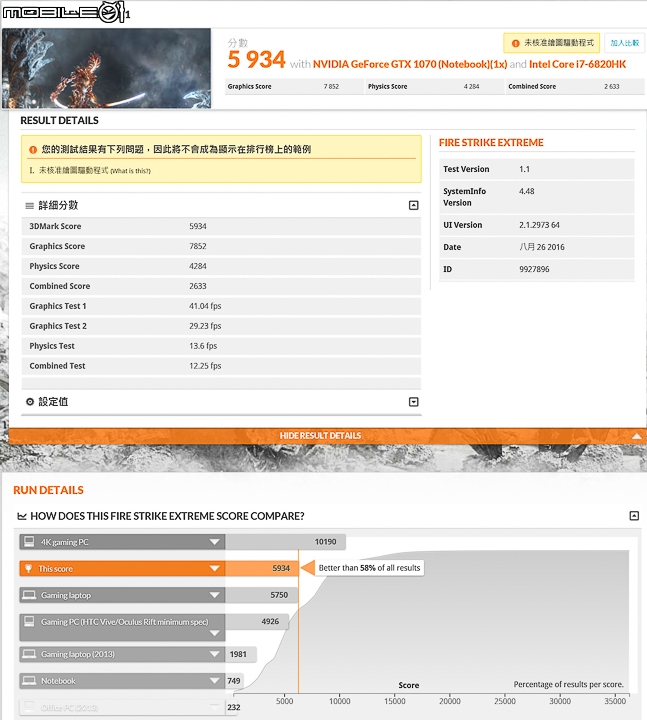Click the orange warning icon in unapproved driver badge
The width and height of the screenshot is (647, 720).
click(516, 43)
